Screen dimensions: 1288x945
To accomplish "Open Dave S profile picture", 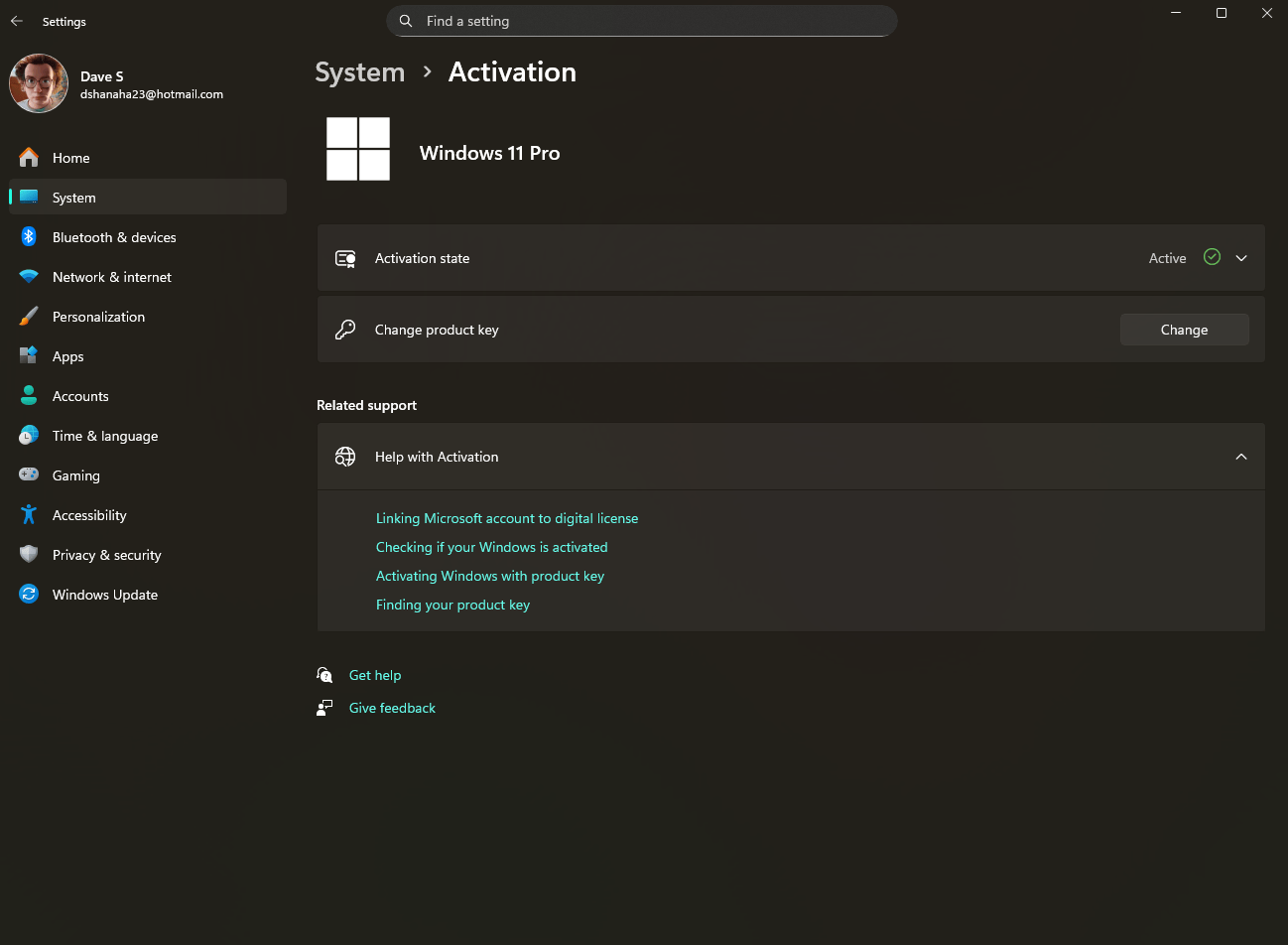I will (x=39, y=83).
